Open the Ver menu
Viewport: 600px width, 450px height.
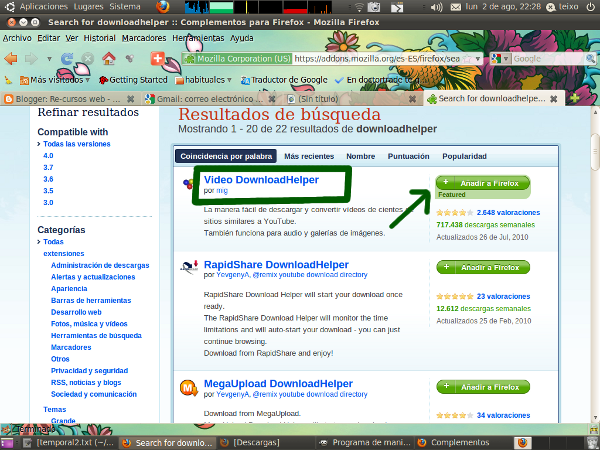pos(72,38)
